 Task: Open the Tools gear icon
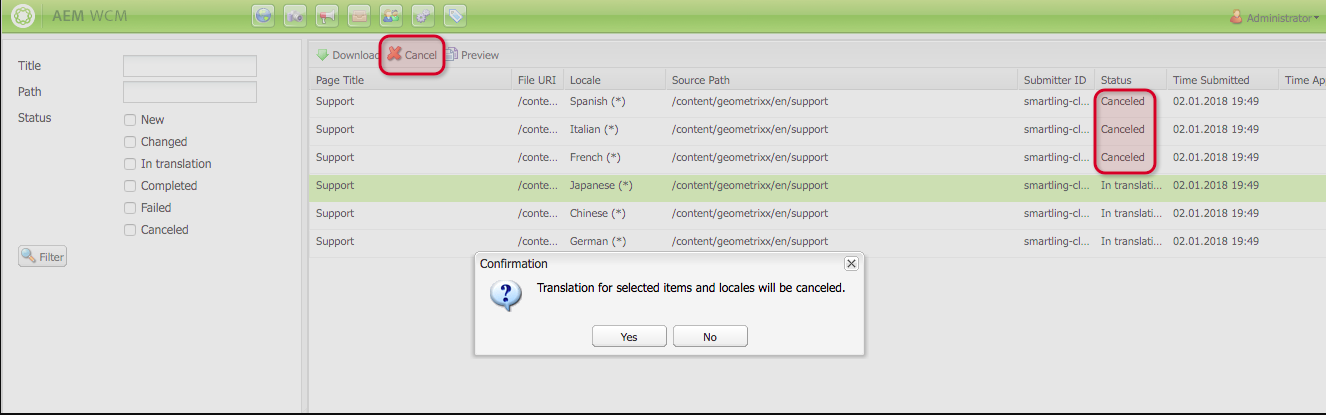click(422, 16)
